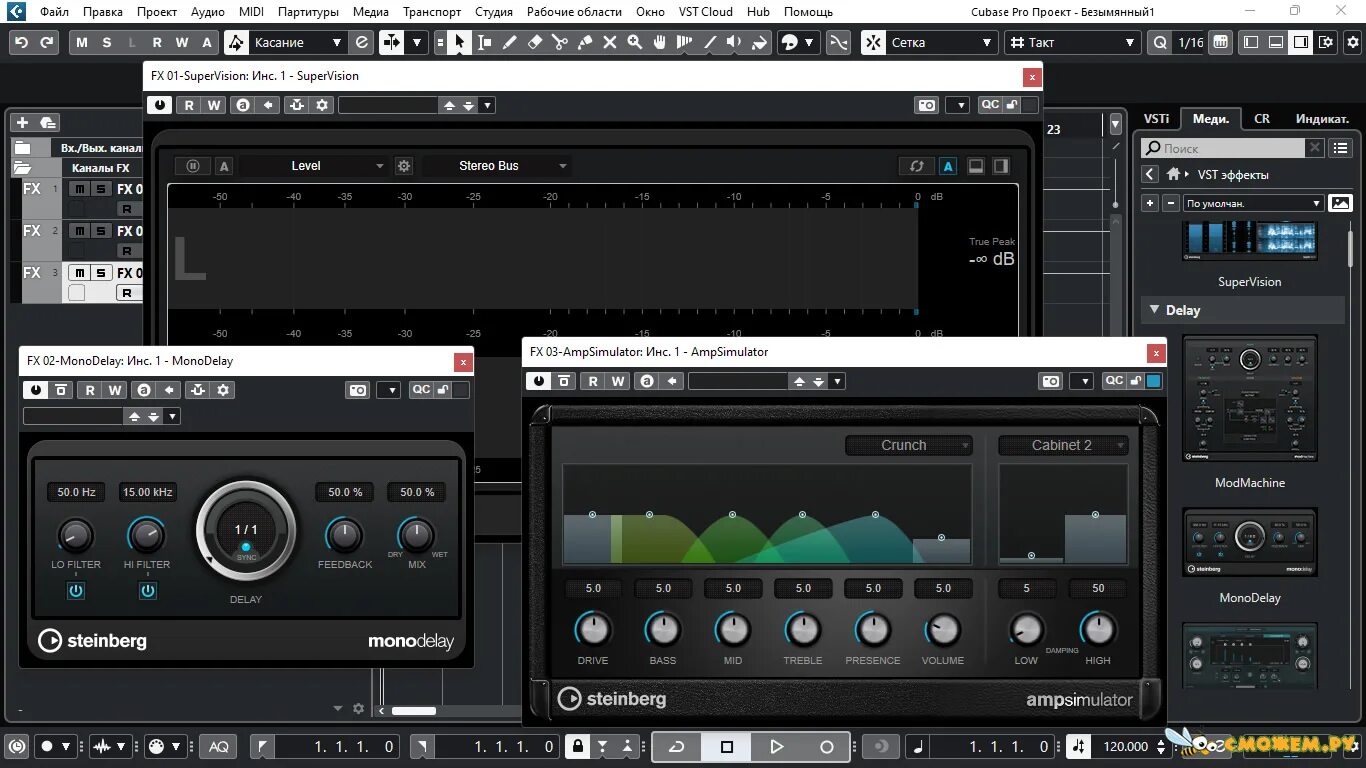Screen dimensions: 1366x768
Task: Toggle left zone visibility
Action: tap(1251, 42)
